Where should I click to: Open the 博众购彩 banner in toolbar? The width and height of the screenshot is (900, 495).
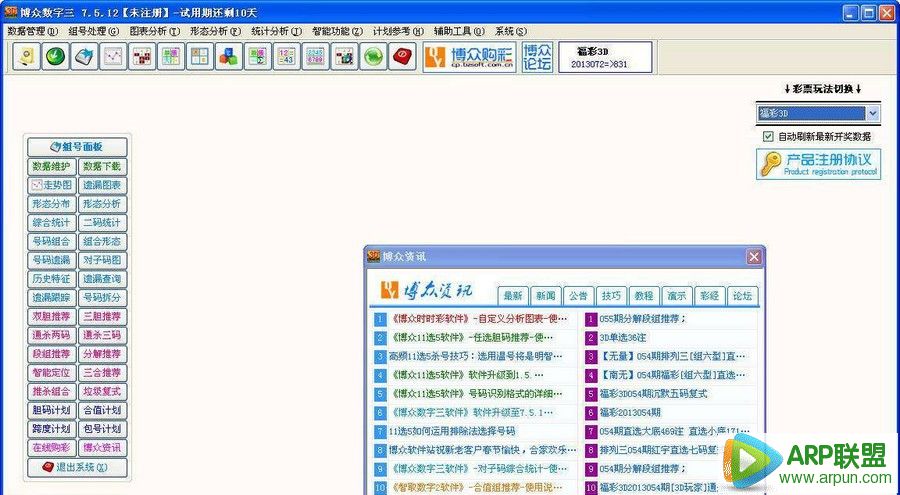470,57
